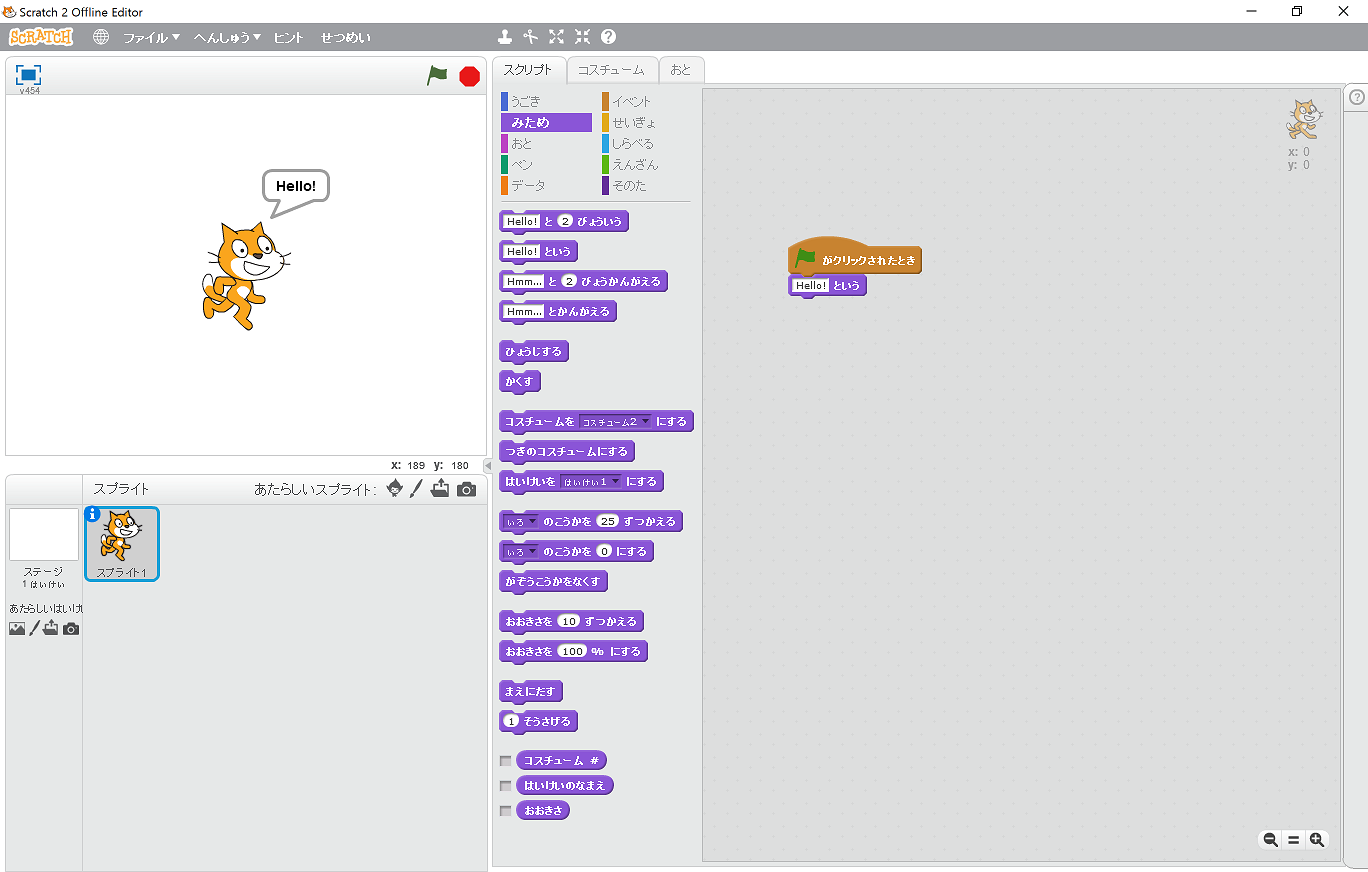Select the おと block category
Image resolution: width=1368 pixels, height=872 pixels.
(546, 143)
